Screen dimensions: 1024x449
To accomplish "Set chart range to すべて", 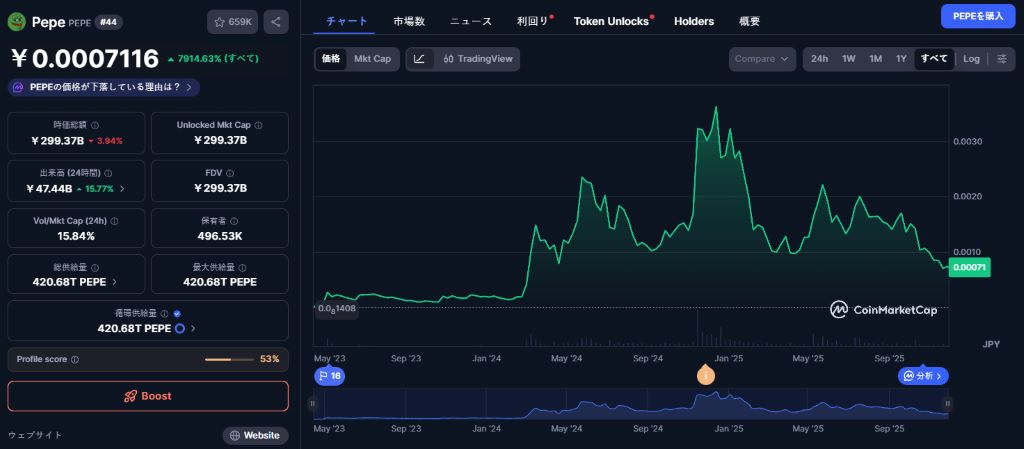I will 934,59.
